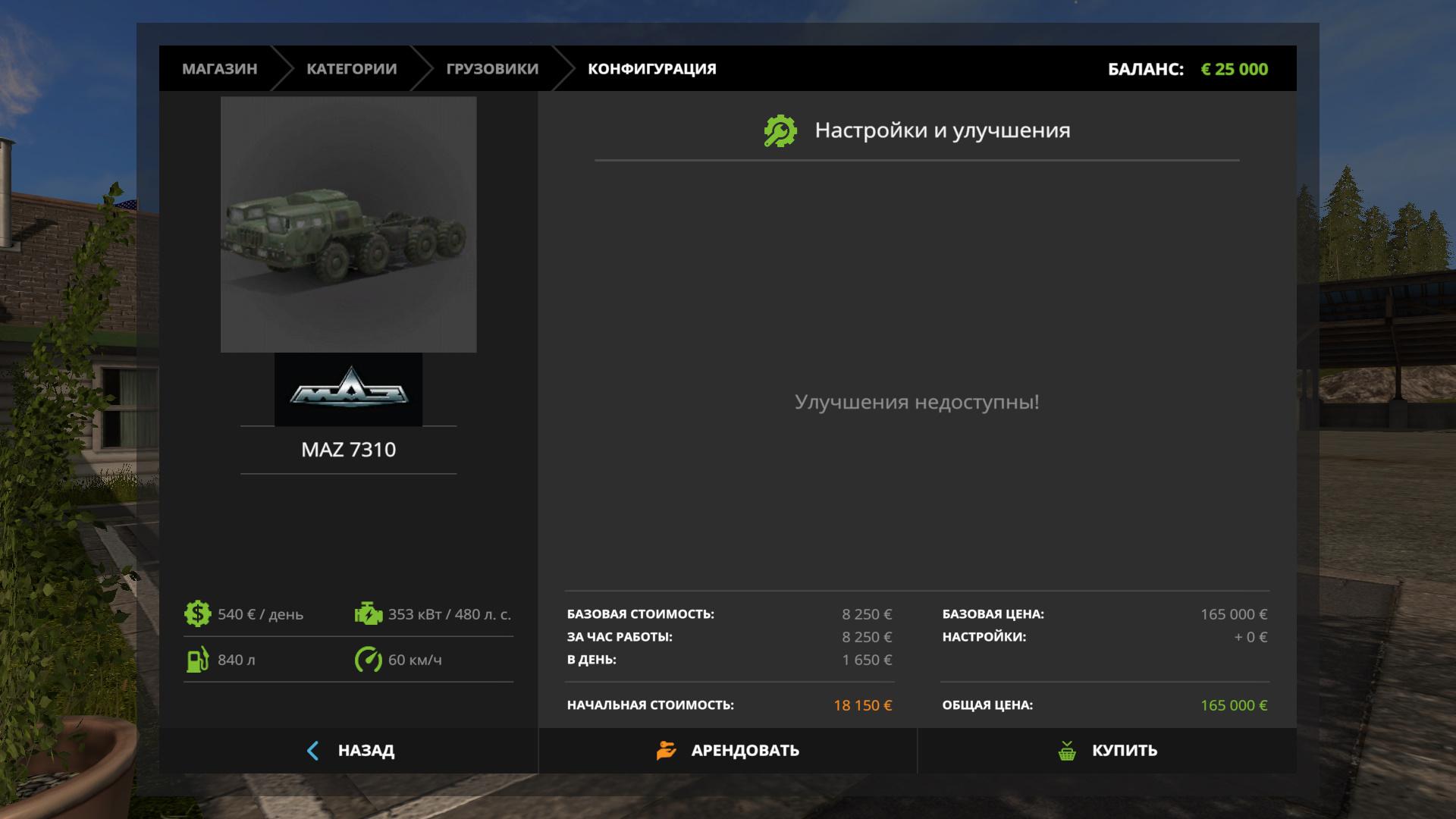Click the green wrench-gear settings icon
Image resolution: width=1456 pixels, height=819 pixels.
coord(780,131)
